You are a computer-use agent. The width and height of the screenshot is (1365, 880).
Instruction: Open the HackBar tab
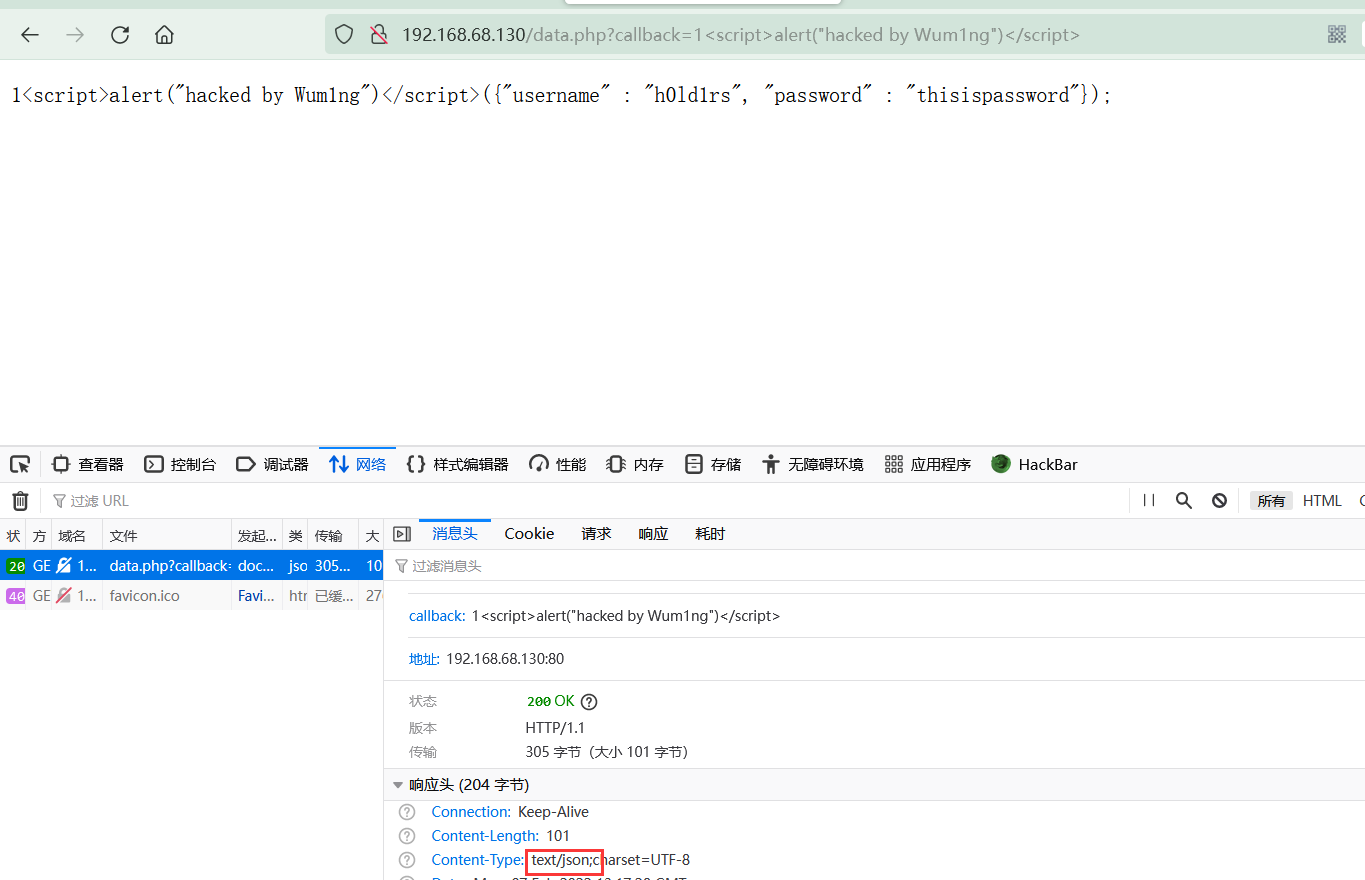[1034, 464]
